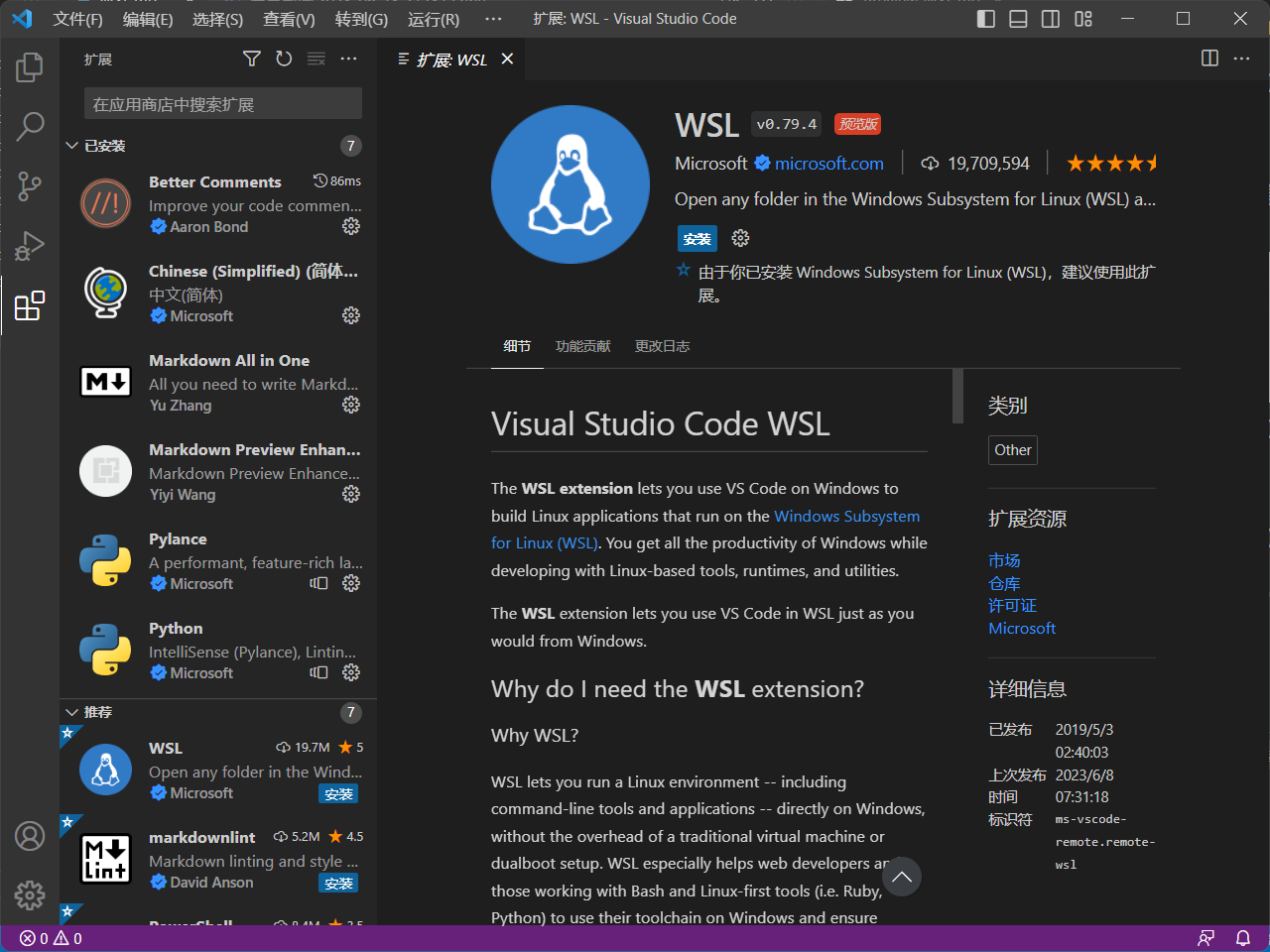Open the Manage gear in activity bar
This screenshot has width=1270, height=952.
coord(30,895)
